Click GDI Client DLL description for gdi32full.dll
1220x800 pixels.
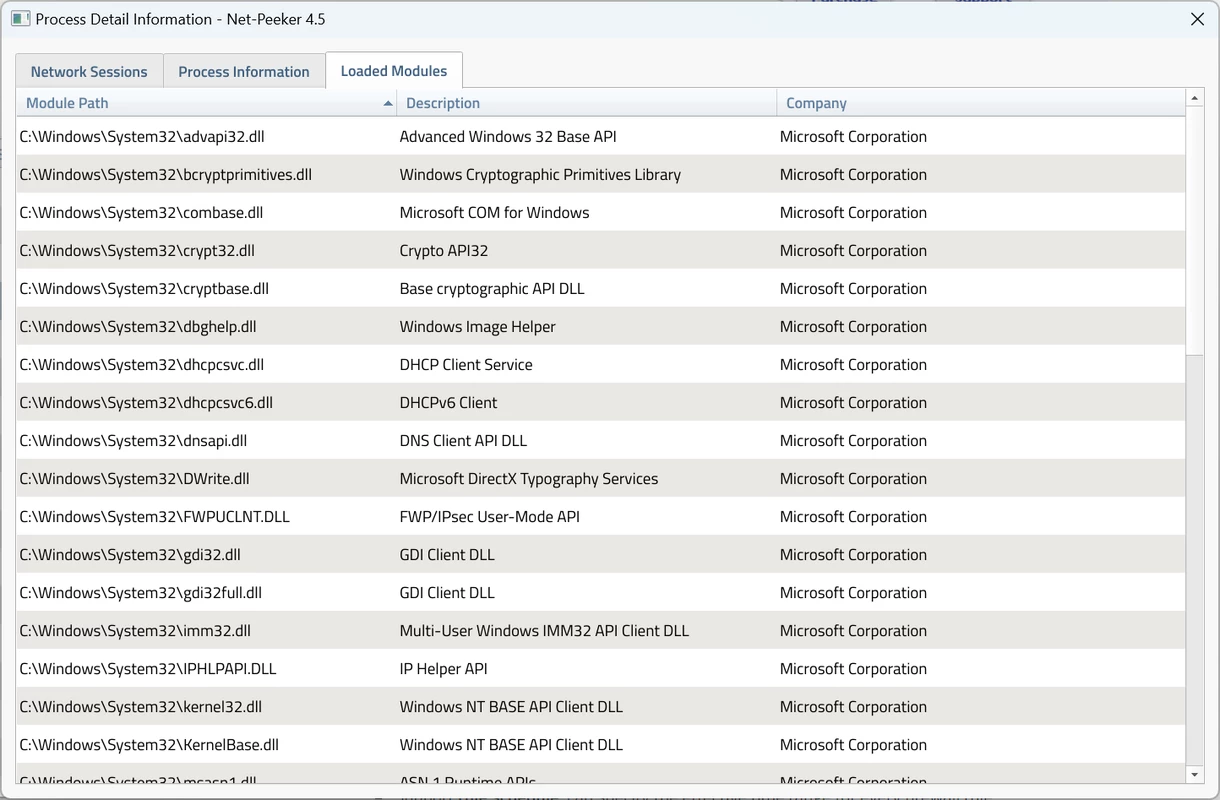[x=447, y=593]
